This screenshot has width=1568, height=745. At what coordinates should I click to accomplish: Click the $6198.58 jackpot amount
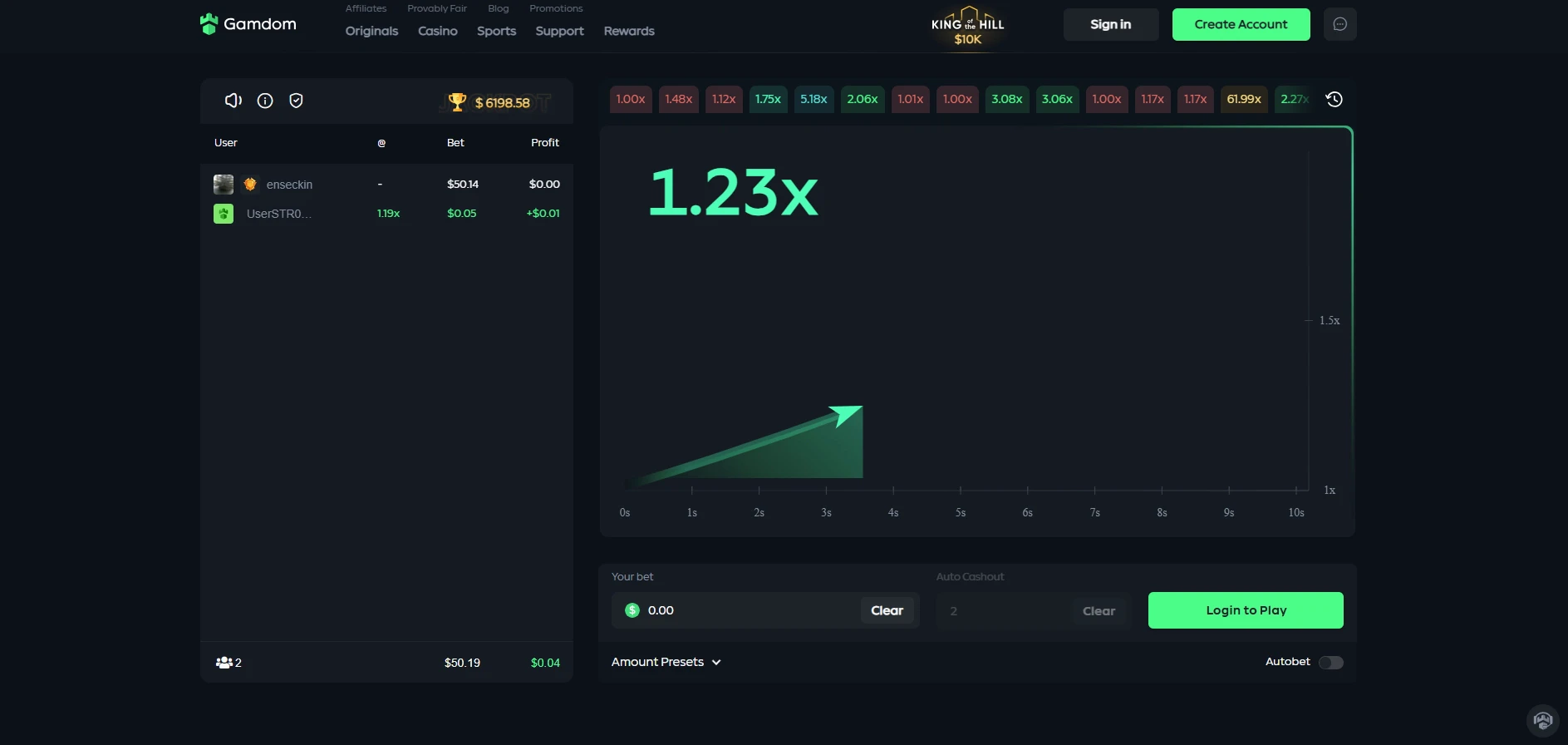pos(503,103)
